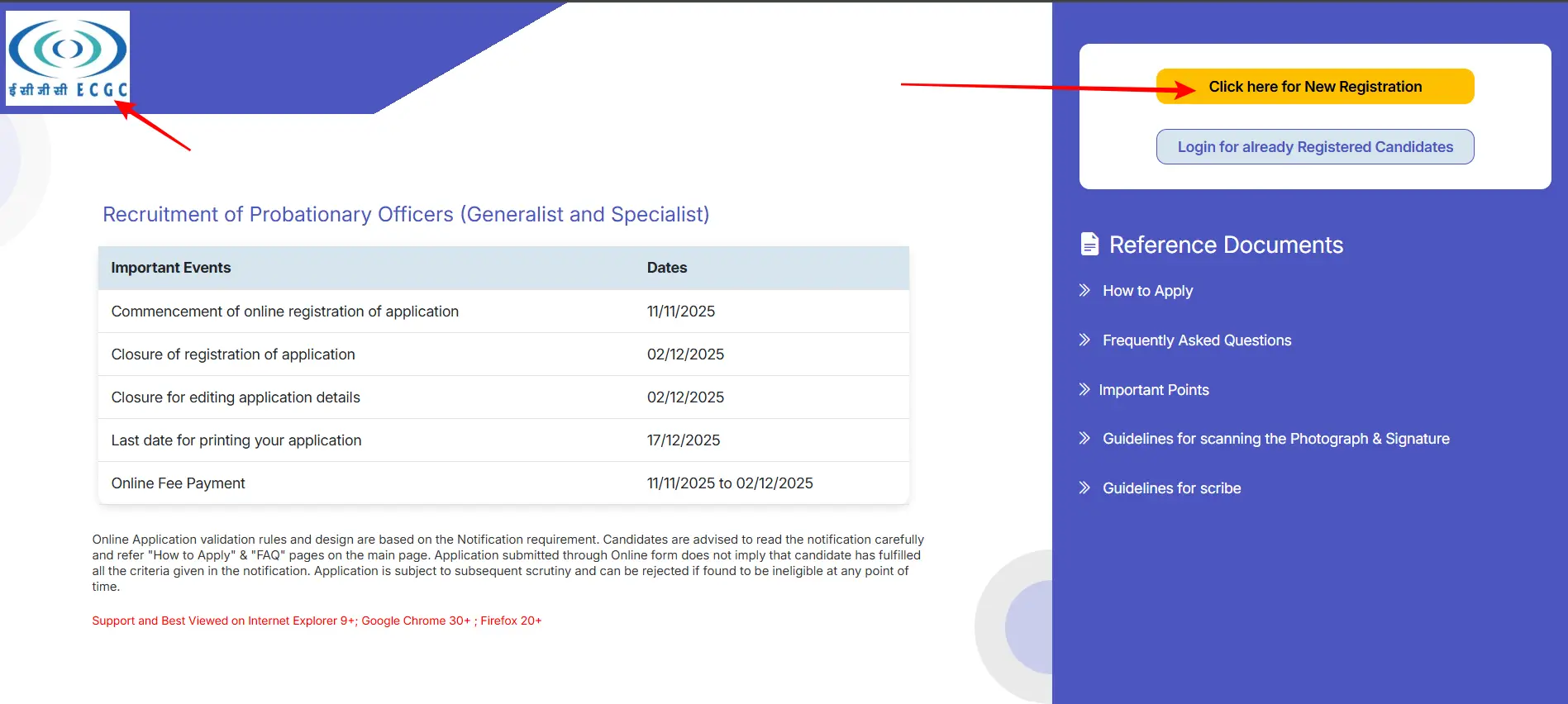Open Guidelines for scanning the Photograph & Signature

click(x=1275, y=439)
